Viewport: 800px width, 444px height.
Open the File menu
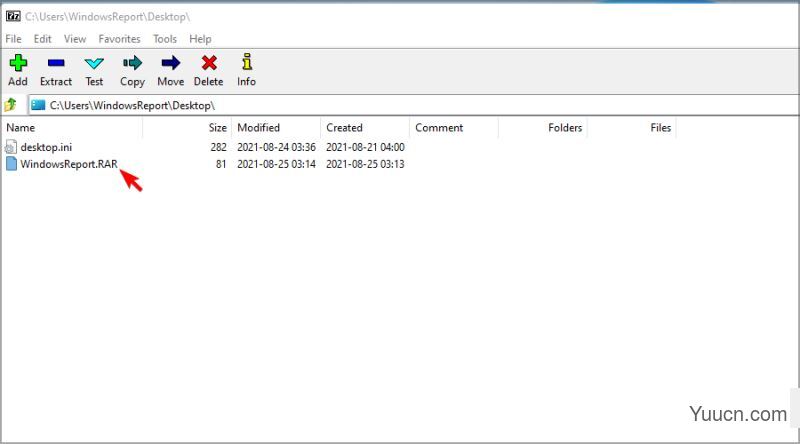pos(13,39)
